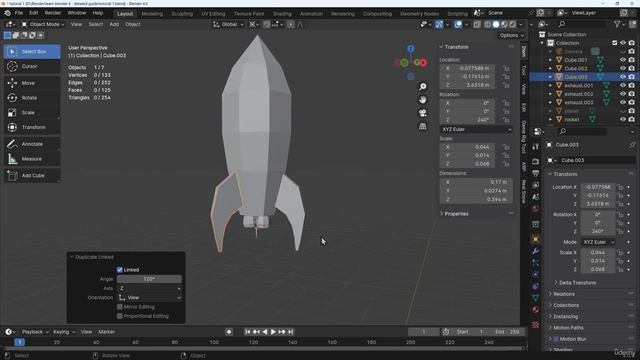Open the Object Mode dropdown
The image size is (640, 360).
[x=42, y=24]
